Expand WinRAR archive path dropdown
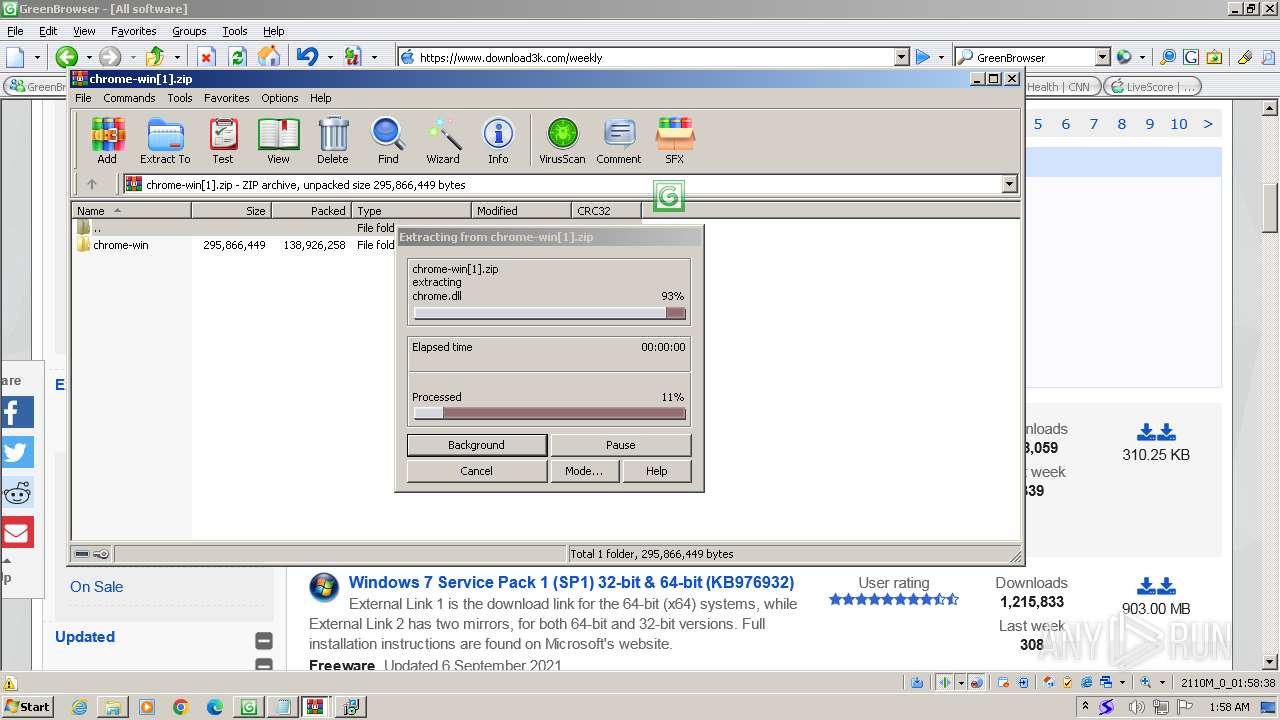This screenshot has width=1280, height=720. click(x=1009, y=184)
